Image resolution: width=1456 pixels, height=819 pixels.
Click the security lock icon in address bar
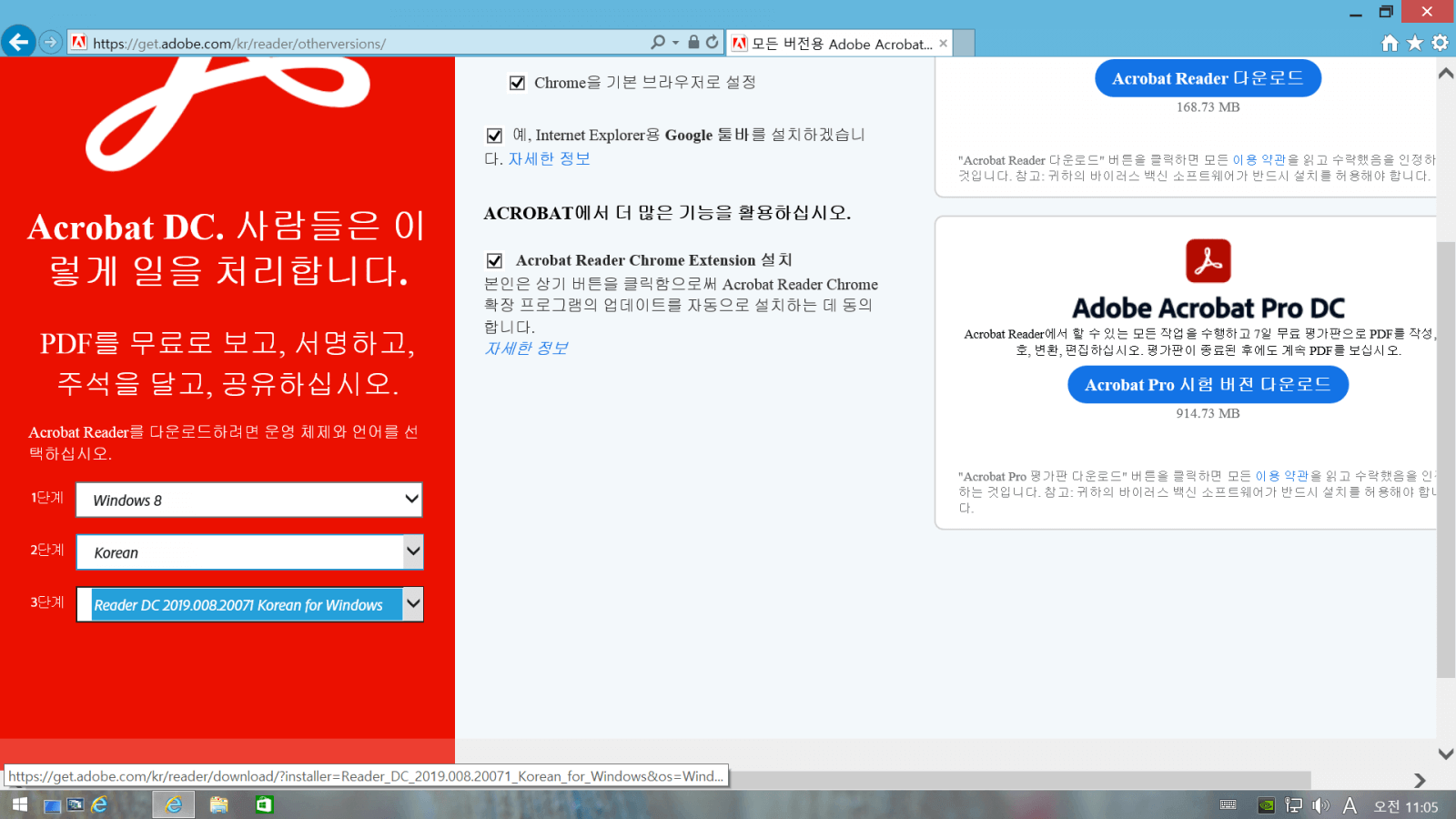pyautogui.click(x=693, y=42)
